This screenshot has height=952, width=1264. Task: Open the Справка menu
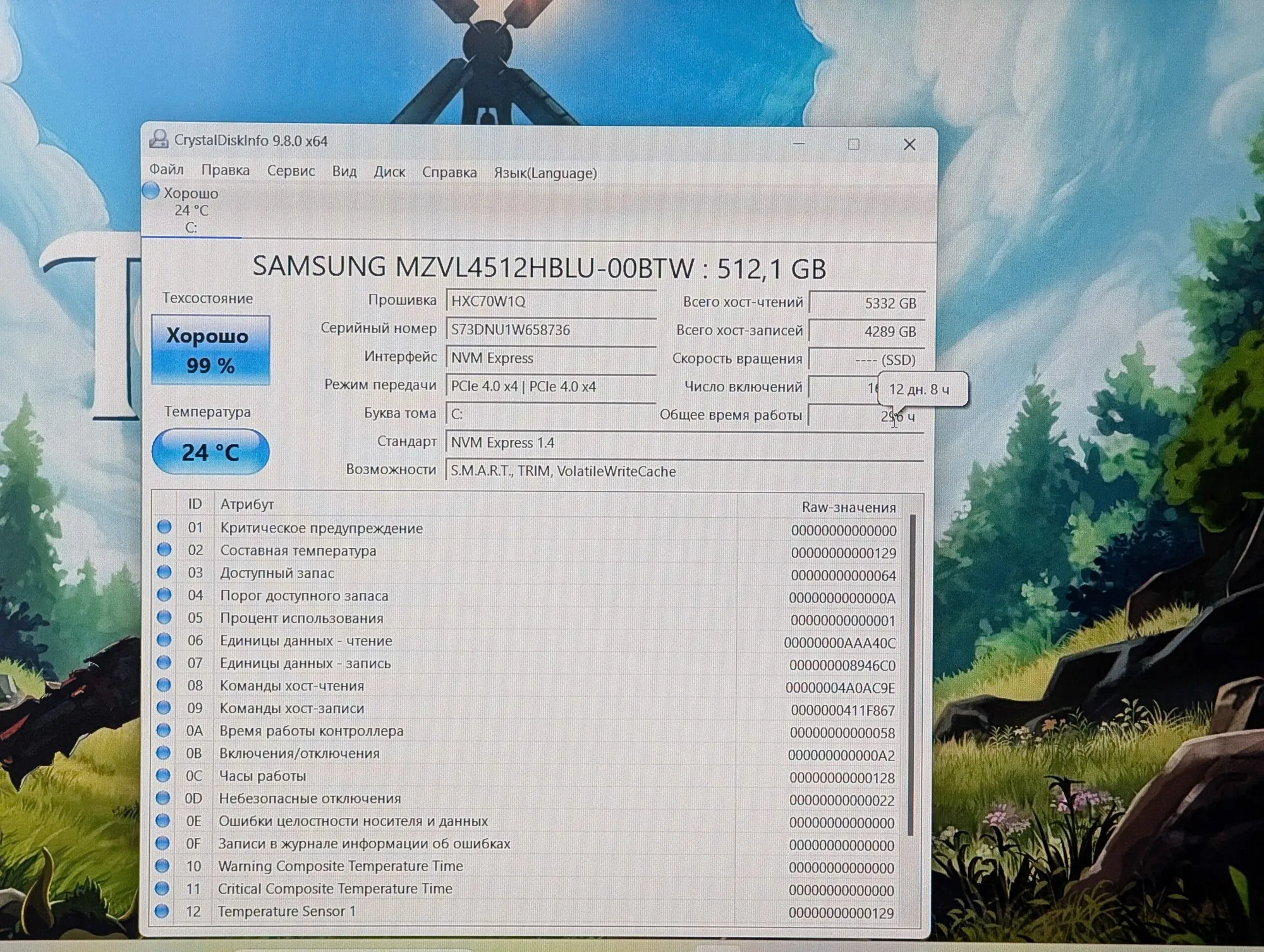[449, 173]
